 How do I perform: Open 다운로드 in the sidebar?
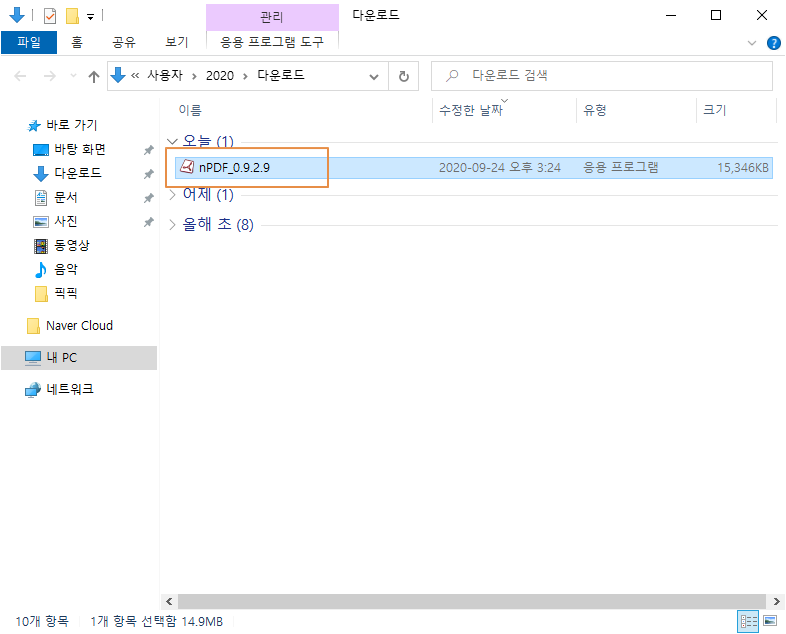(68, 173)
